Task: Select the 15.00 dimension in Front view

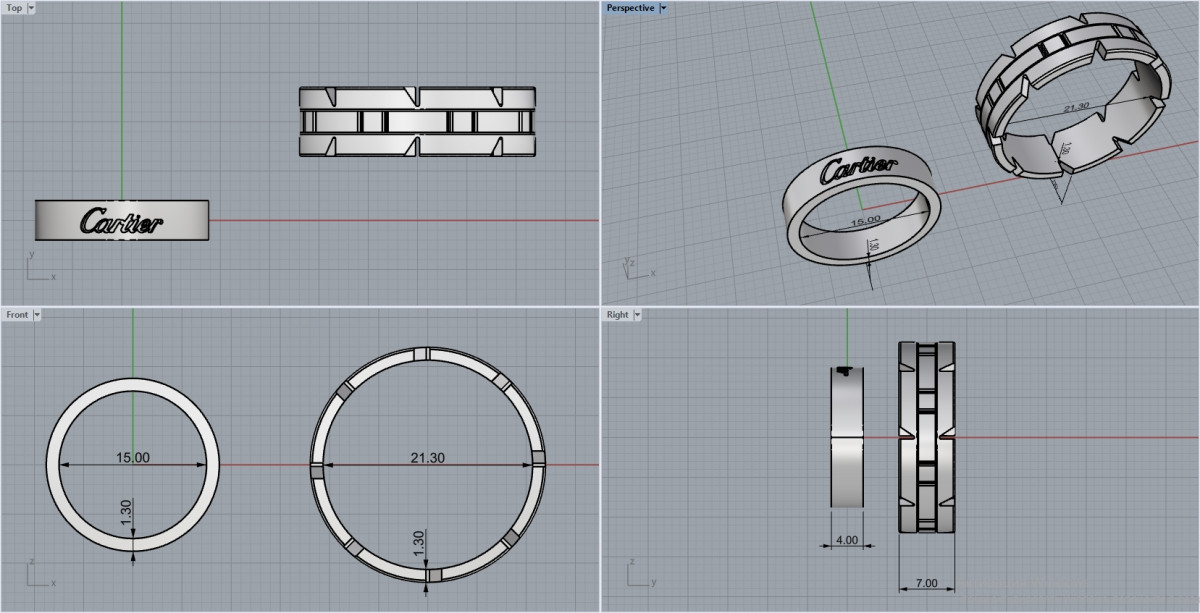Action: click(133, 457)
